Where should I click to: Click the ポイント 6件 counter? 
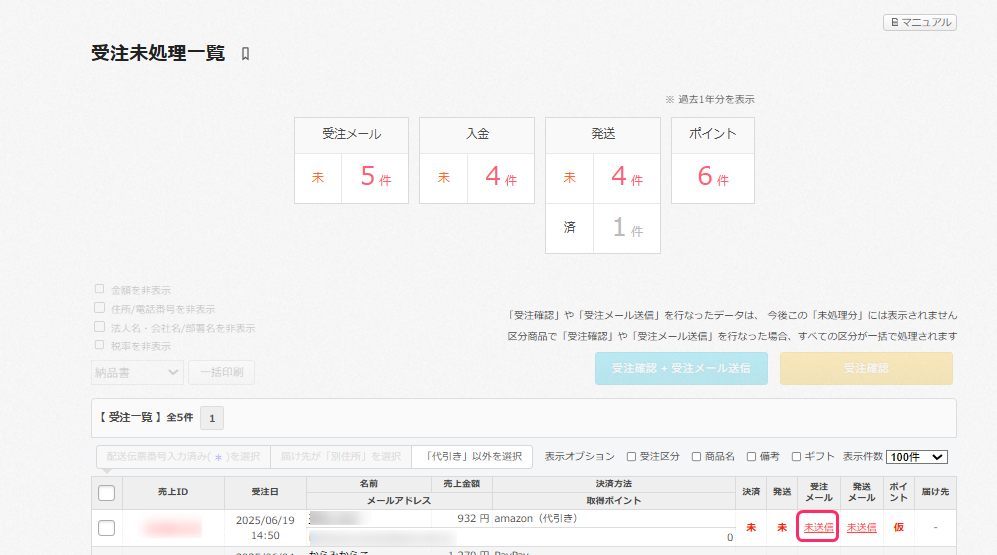[712, 179]
